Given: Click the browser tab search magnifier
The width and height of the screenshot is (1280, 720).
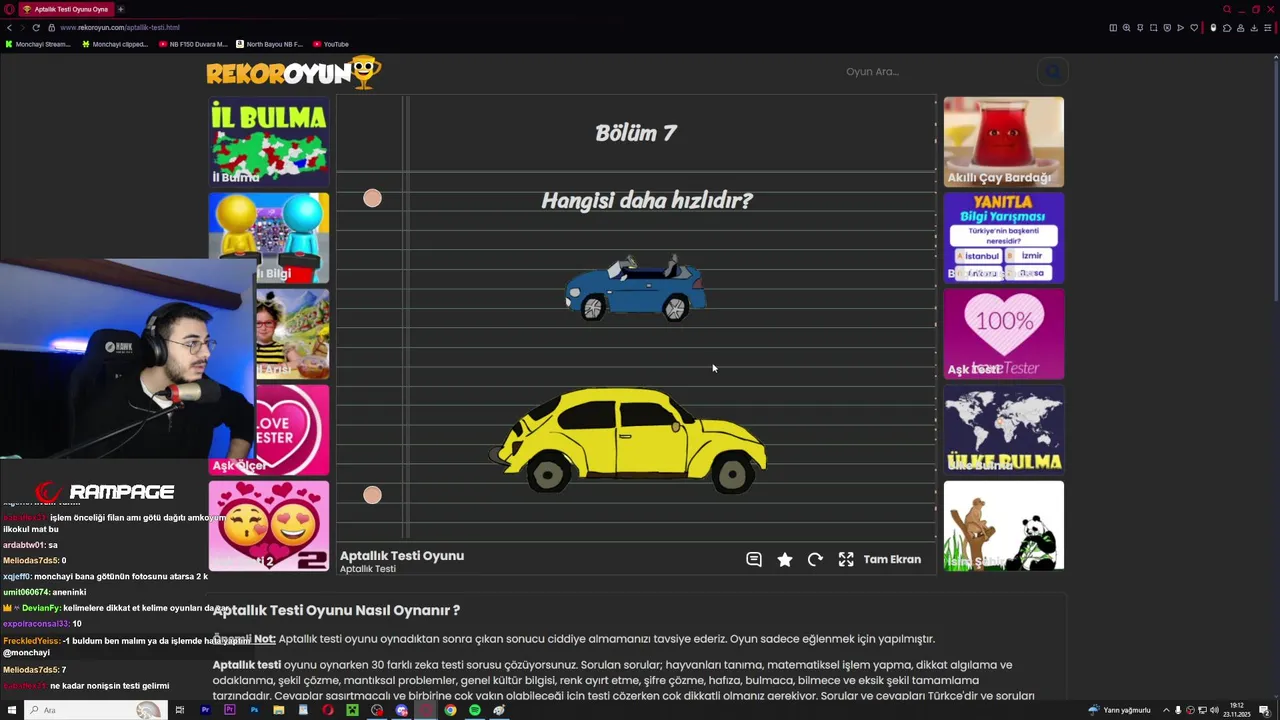Looking at the screenshot, I should click(x=1227, y=9).
